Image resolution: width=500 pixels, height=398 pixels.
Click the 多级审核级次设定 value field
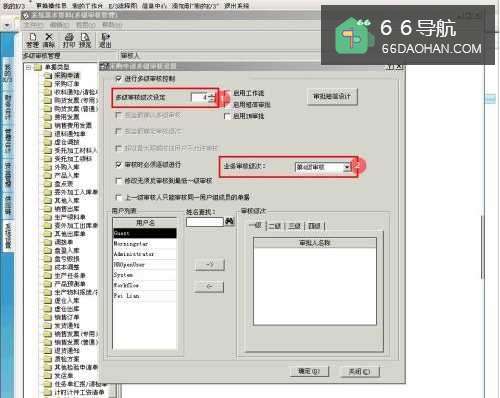(x=200, y=97)
